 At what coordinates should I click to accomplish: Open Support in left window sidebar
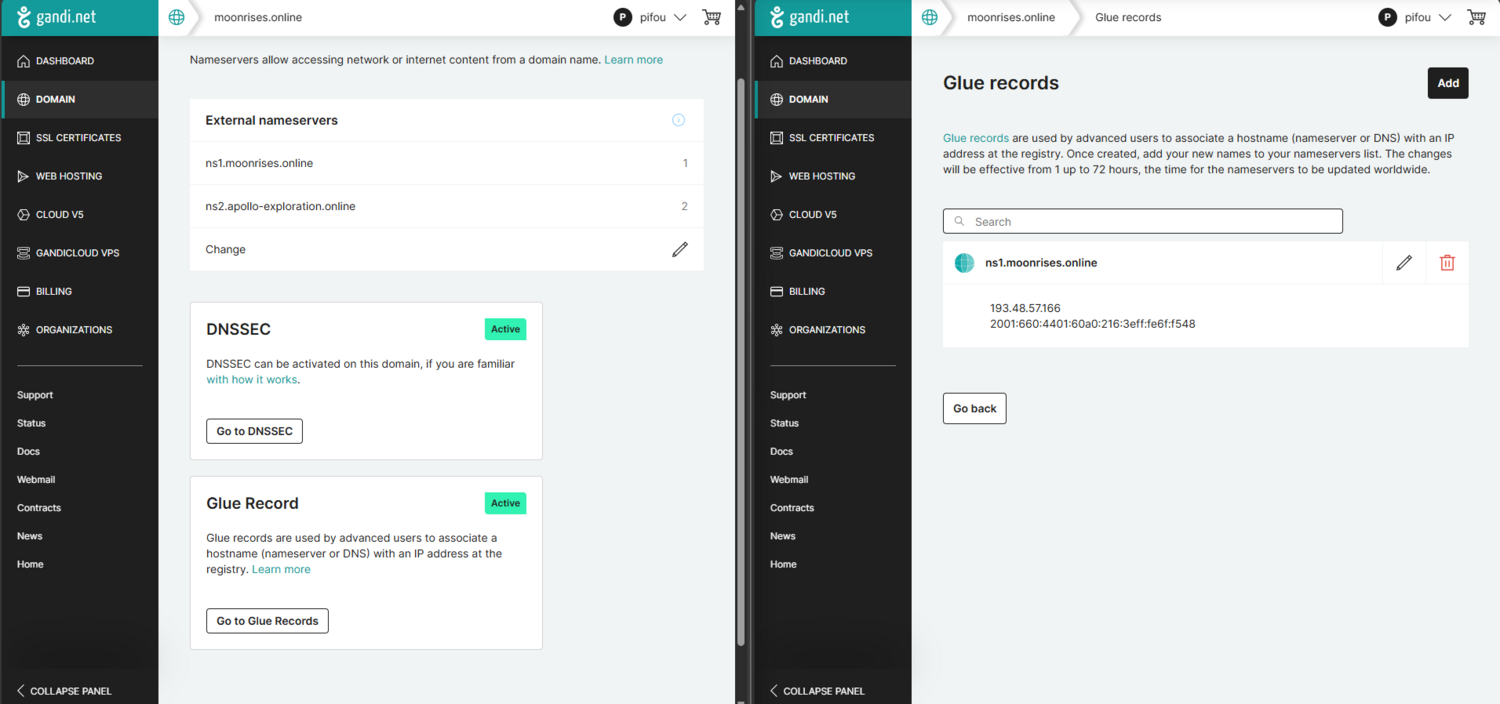coord(35,395)
